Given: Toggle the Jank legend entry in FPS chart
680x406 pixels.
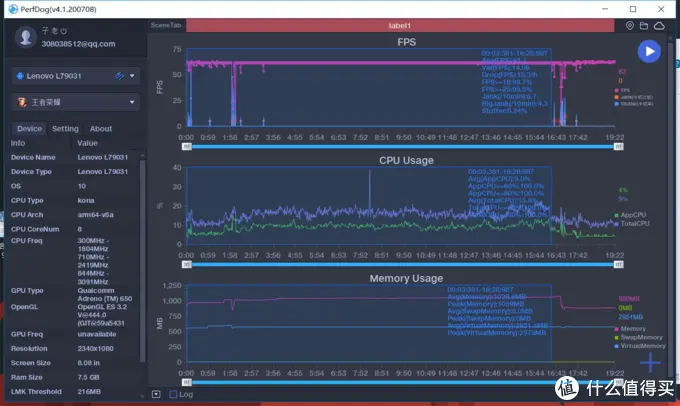Looking at the screenshot, I should (x=633, y=97).
